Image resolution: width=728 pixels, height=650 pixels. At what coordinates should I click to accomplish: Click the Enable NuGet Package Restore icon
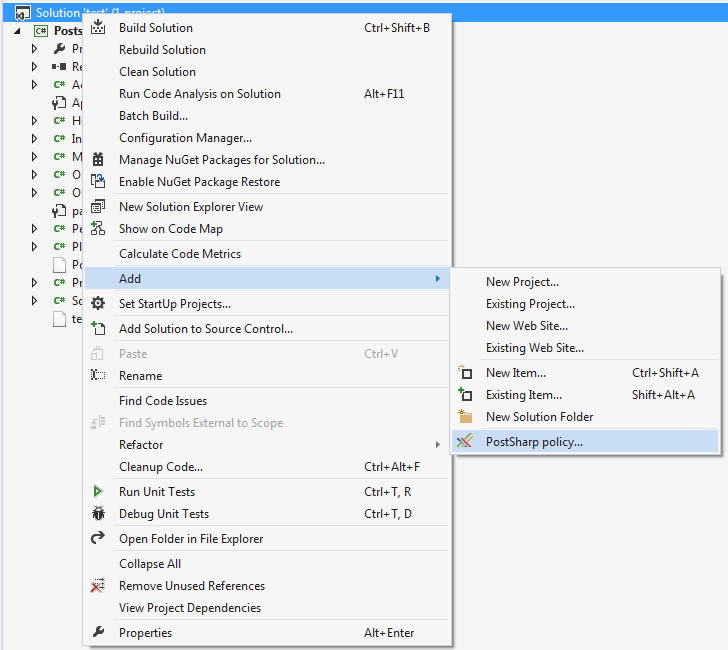point(98,182)
